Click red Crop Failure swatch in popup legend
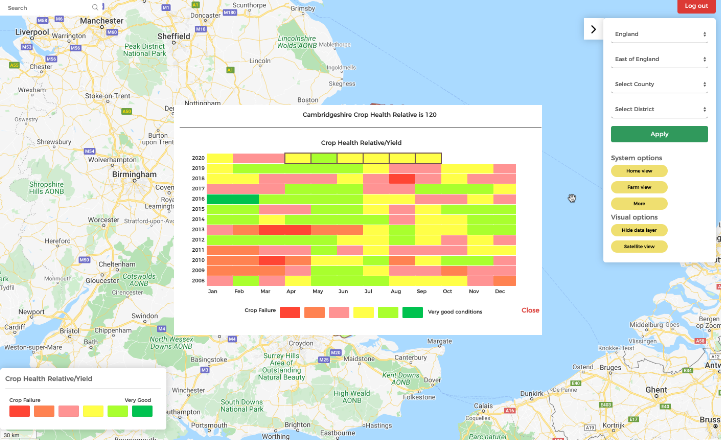Screen dimensions: 721x440 click(x=290, y=313)
